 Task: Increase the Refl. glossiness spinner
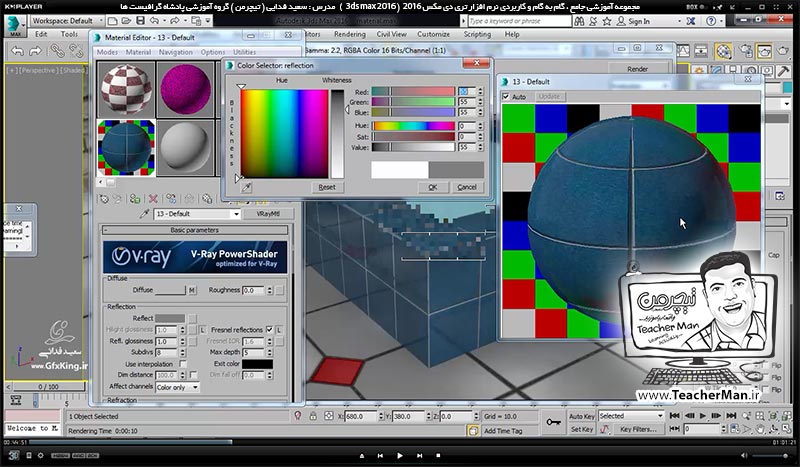point(182,339)
